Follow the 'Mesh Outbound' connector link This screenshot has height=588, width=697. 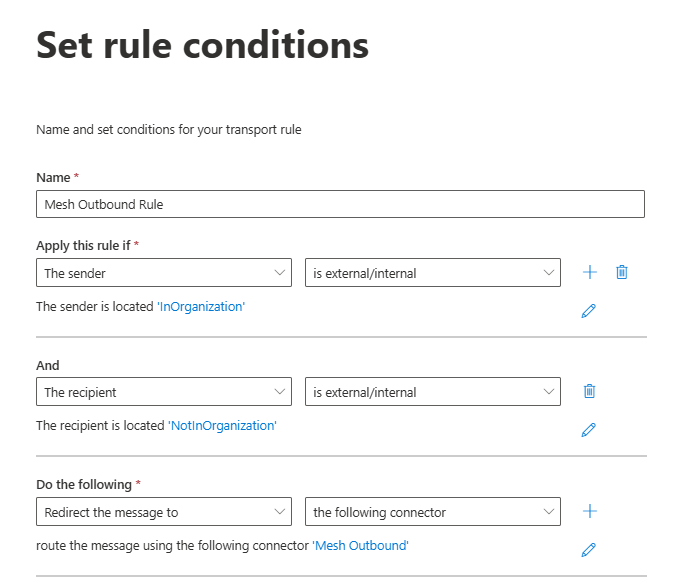click(x=361, y=546)
